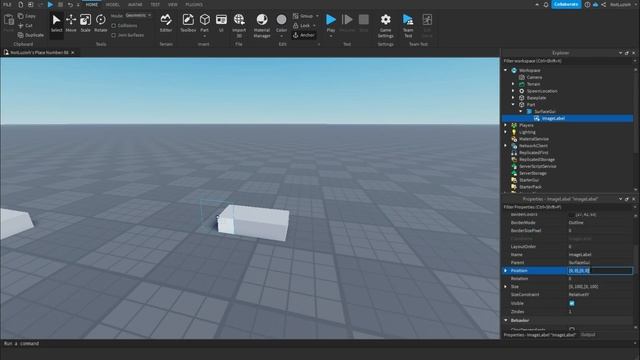640x360 pixels.
Task: Click quick-access Play arrow in title bar
Action: (50, 4)
